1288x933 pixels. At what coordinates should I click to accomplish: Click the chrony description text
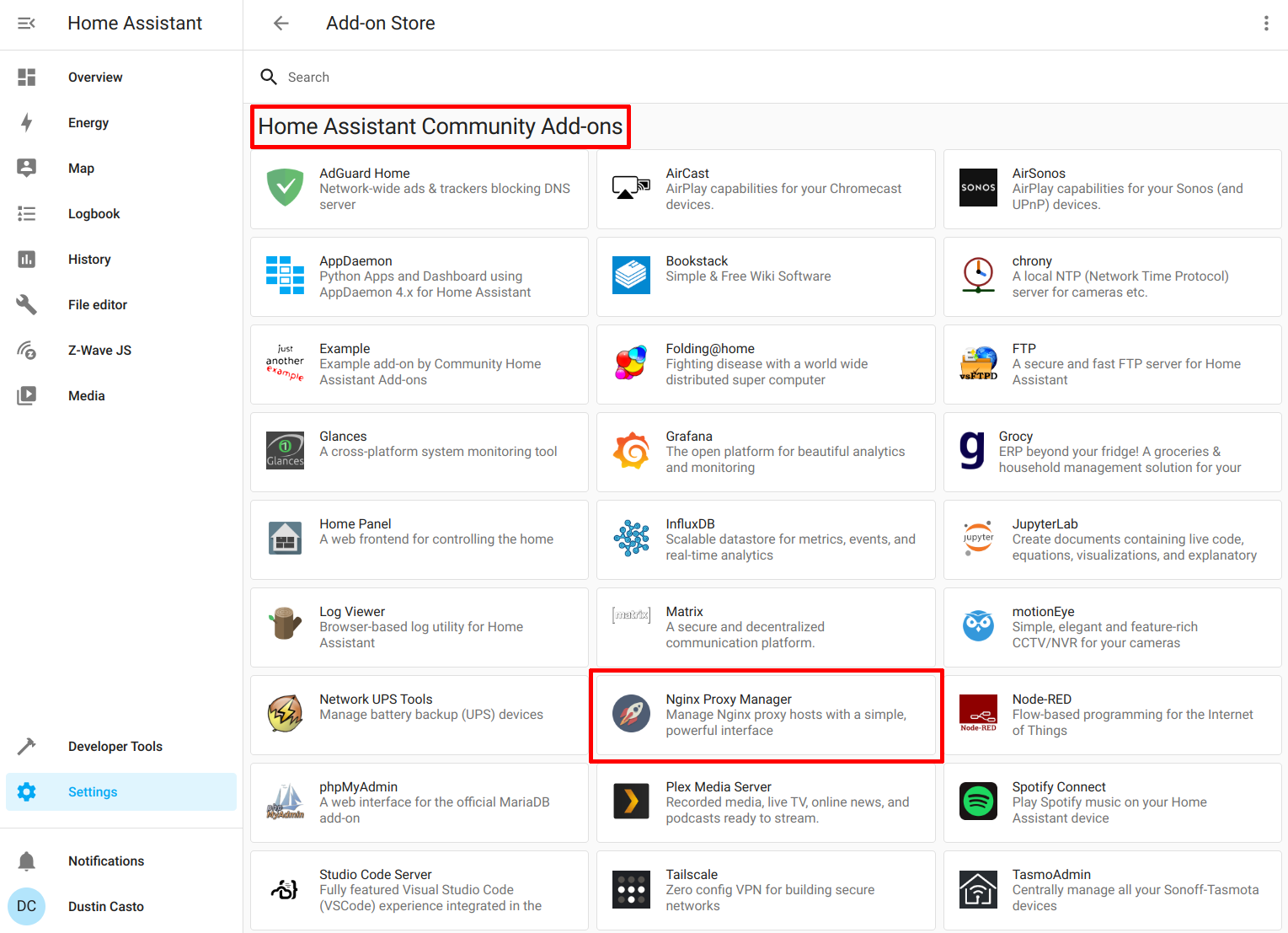click(x=1120, y=285)
